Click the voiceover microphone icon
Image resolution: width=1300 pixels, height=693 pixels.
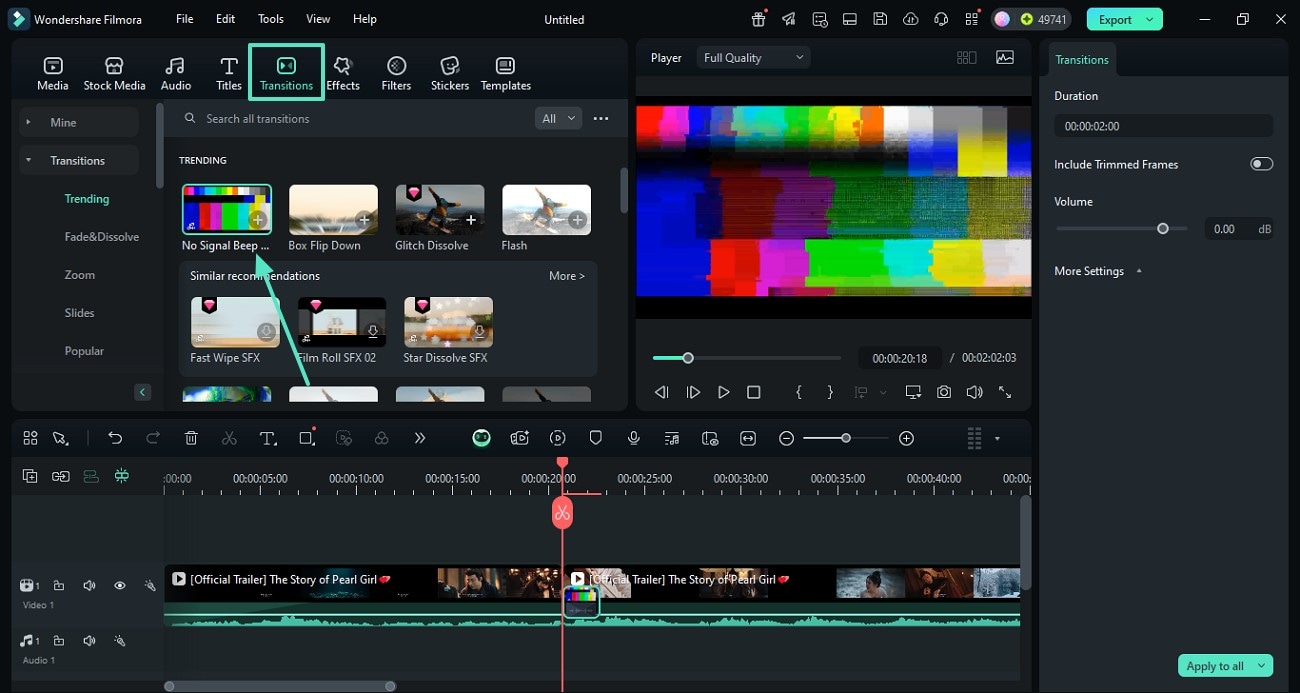pyautogui.click(x=633, y=438)
